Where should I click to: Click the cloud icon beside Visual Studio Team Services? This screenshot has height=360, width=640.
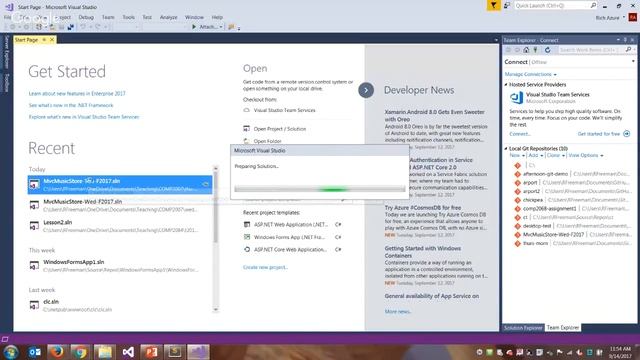[247, 110]
